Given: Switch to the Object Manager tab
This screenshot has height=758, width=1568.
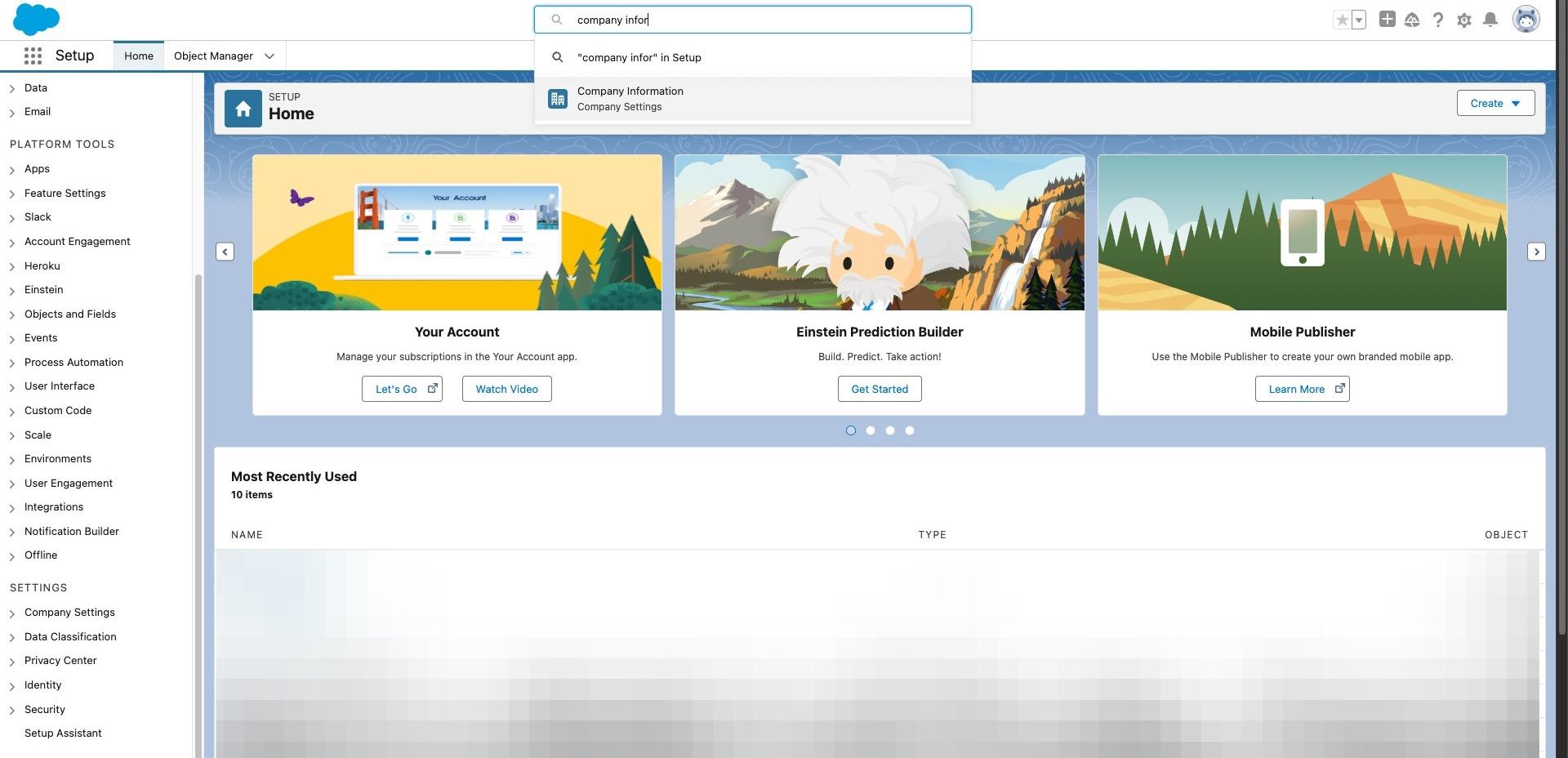Looking at the screenshot, I should [213, 56].
